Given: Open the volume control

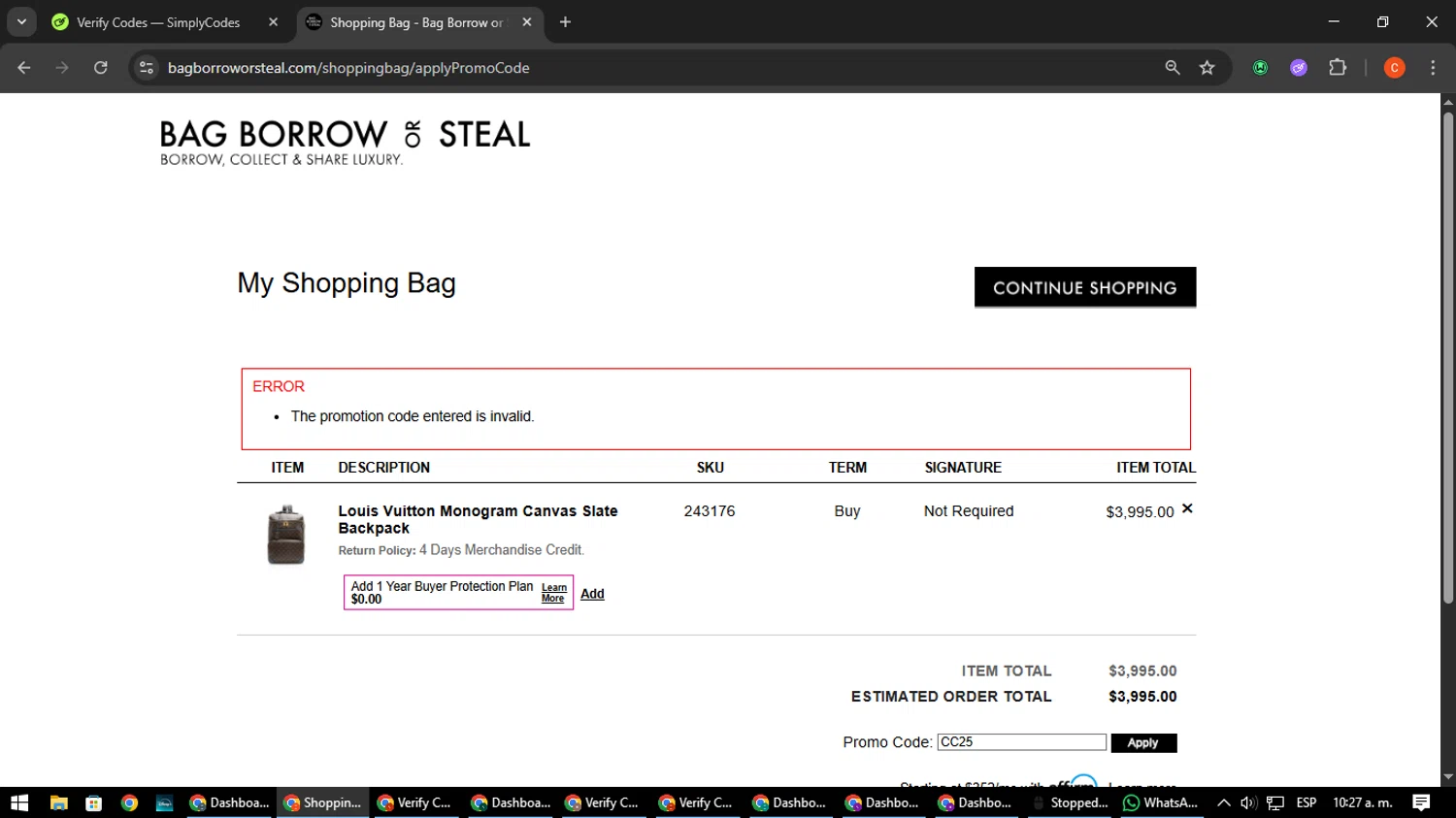Looking at the screenshot, I should (x=1248, y=802).
